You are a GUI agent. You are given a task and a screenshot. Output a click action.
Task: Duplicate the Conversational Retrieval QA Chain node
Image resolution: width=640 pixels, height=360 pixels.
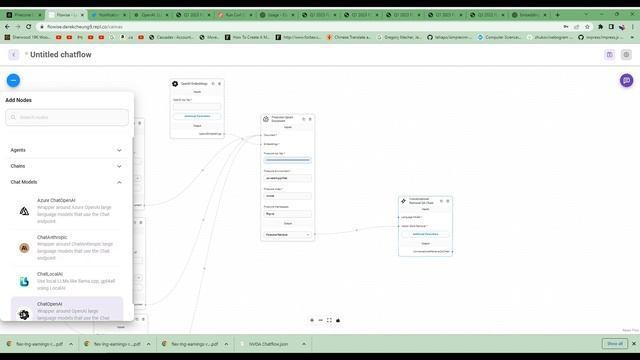(441, 201)
